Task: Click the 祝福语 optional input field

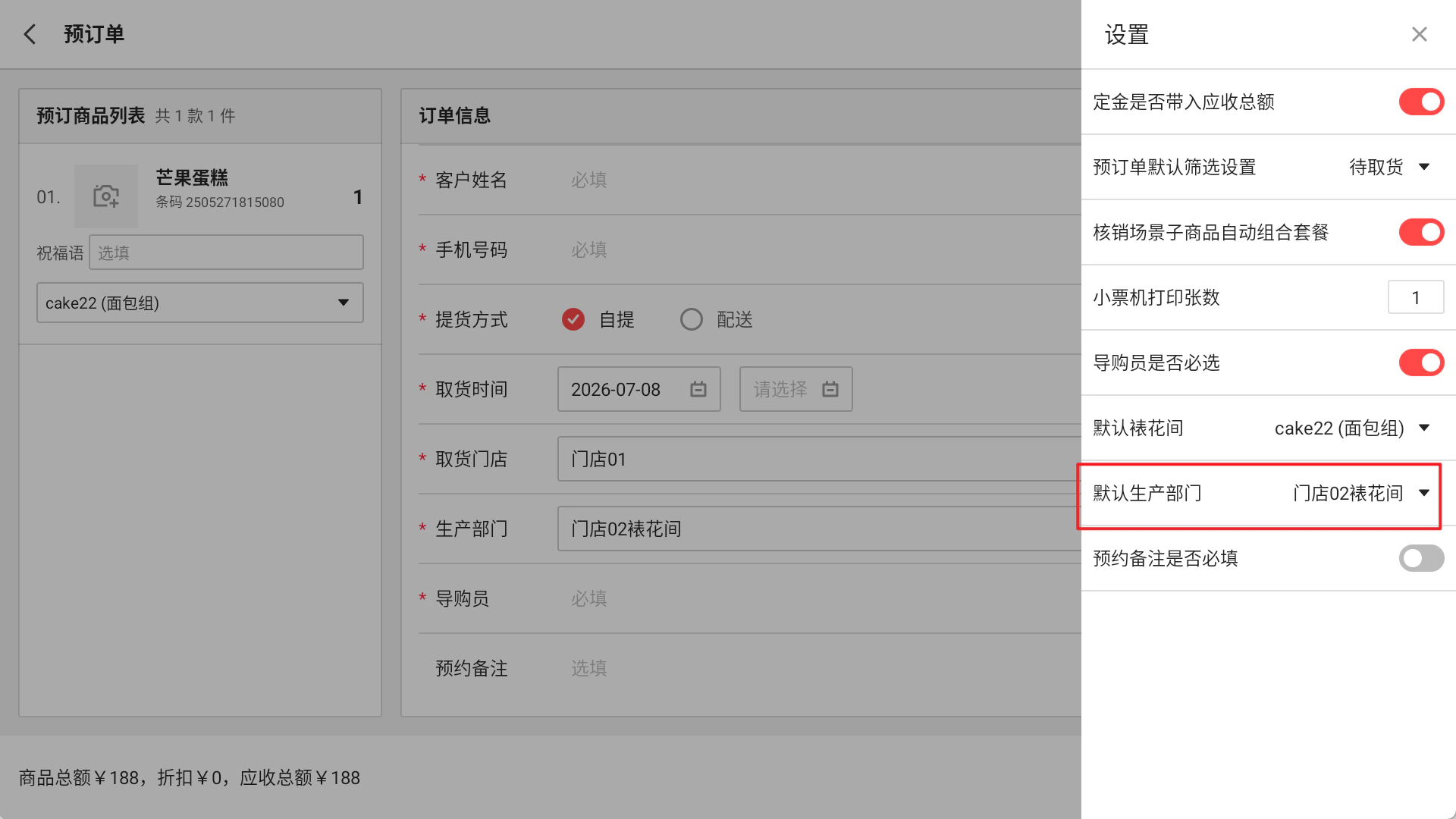Action: click(226, 253)
